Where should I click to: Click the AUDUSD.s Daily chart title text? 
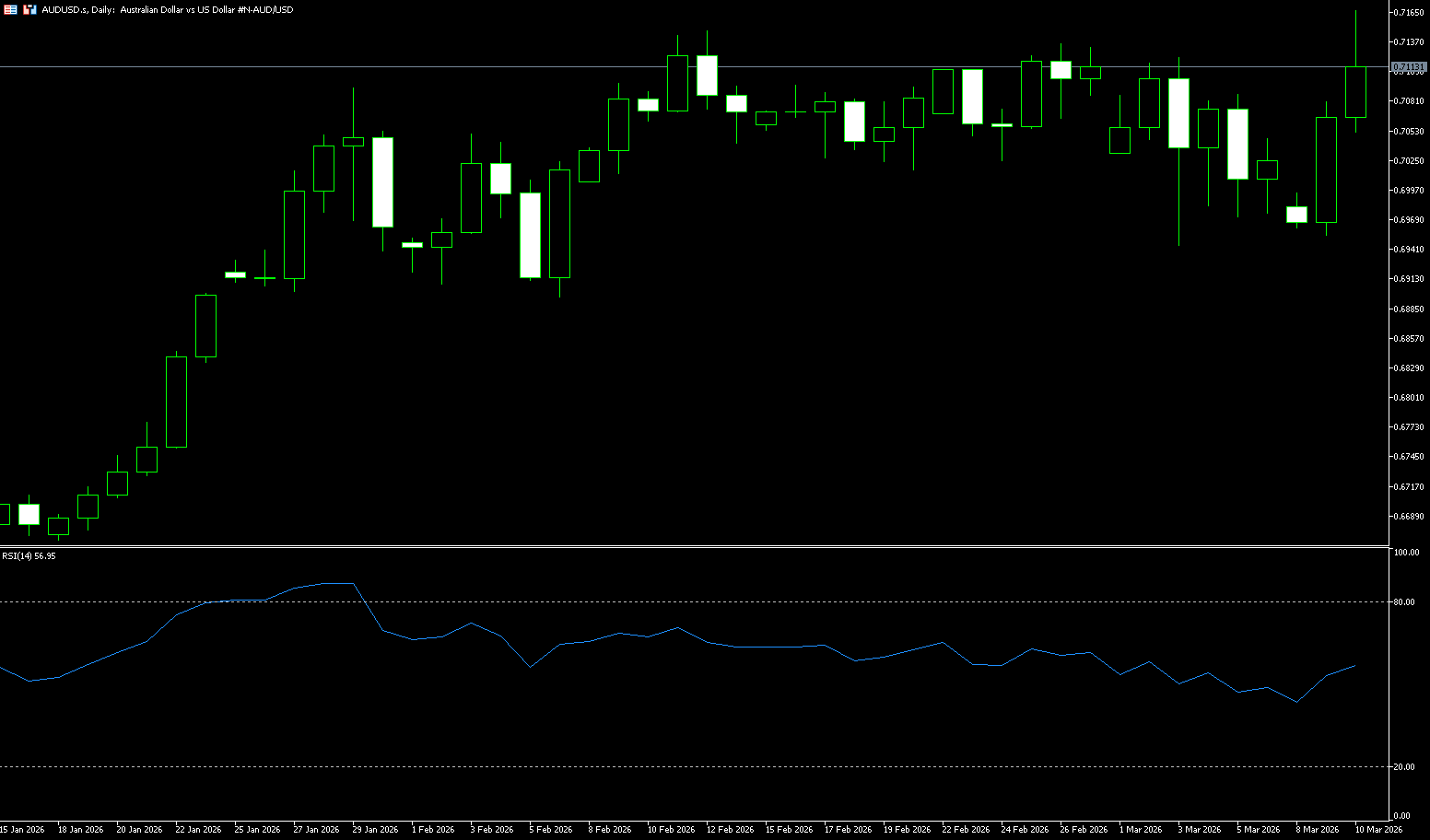coord(168,9)
